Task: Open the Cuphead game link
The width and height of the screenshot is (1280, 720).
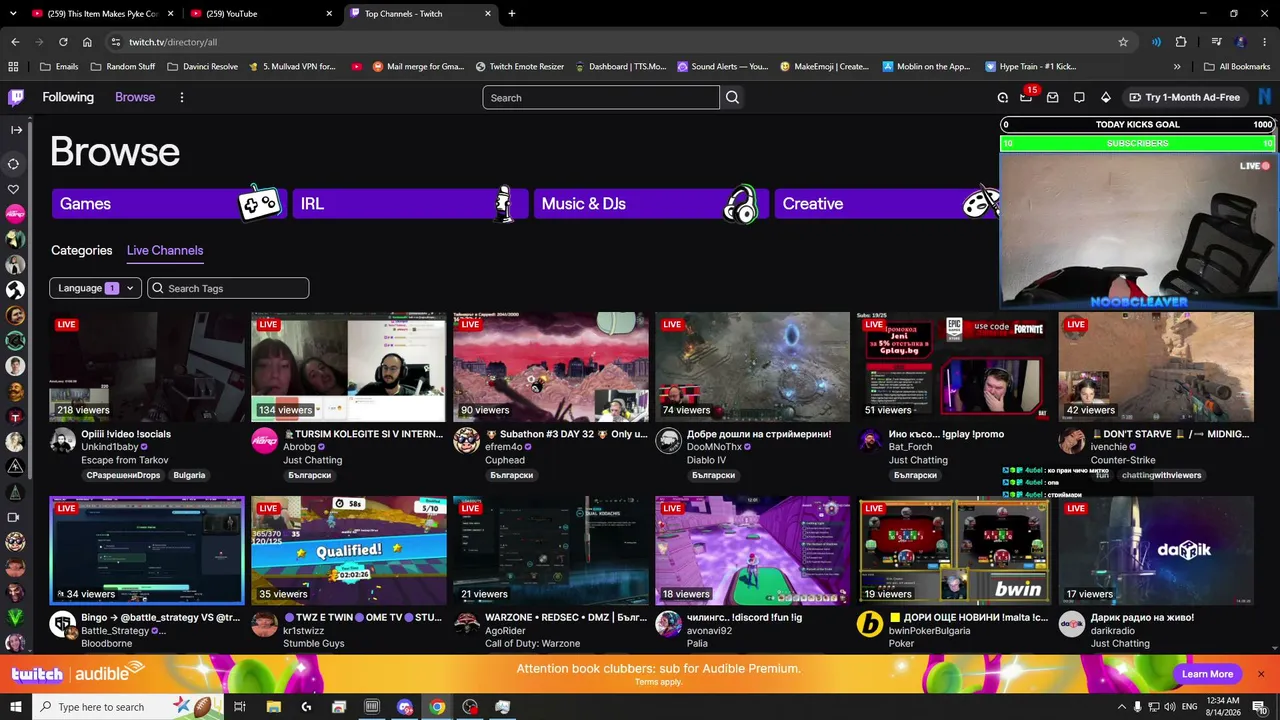Action: pyautogui.click(x=505, y=460)
